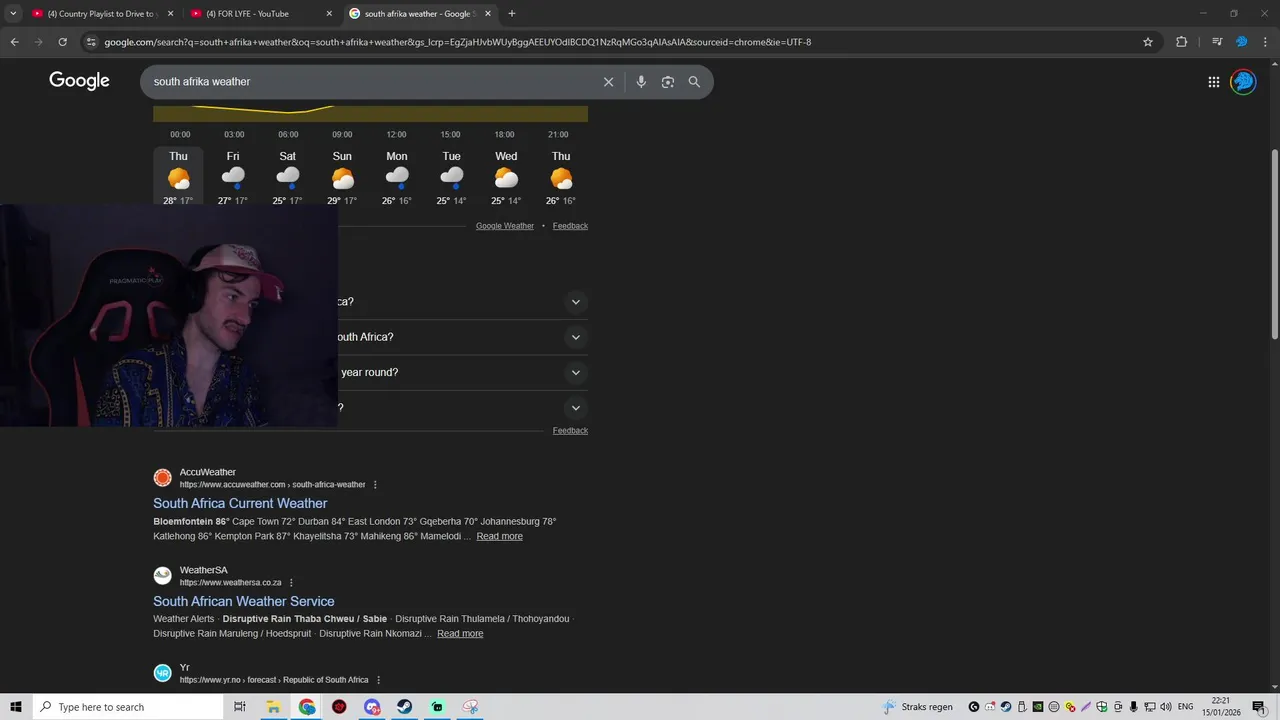The image size is (1280, 720).
Task: Open Search by image (Lens) icon
Action: pyautogui.click(x=668, y=82)
